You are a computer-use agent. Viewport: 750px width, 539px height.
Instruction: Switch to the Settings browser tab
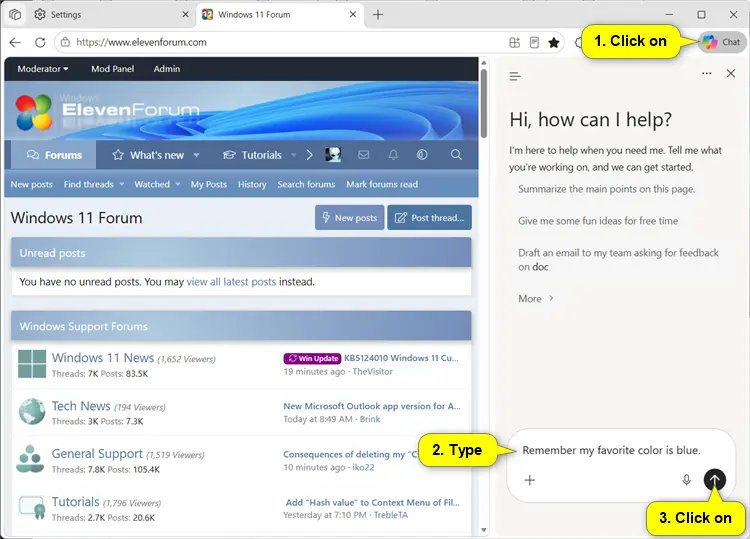coord(111,14)
